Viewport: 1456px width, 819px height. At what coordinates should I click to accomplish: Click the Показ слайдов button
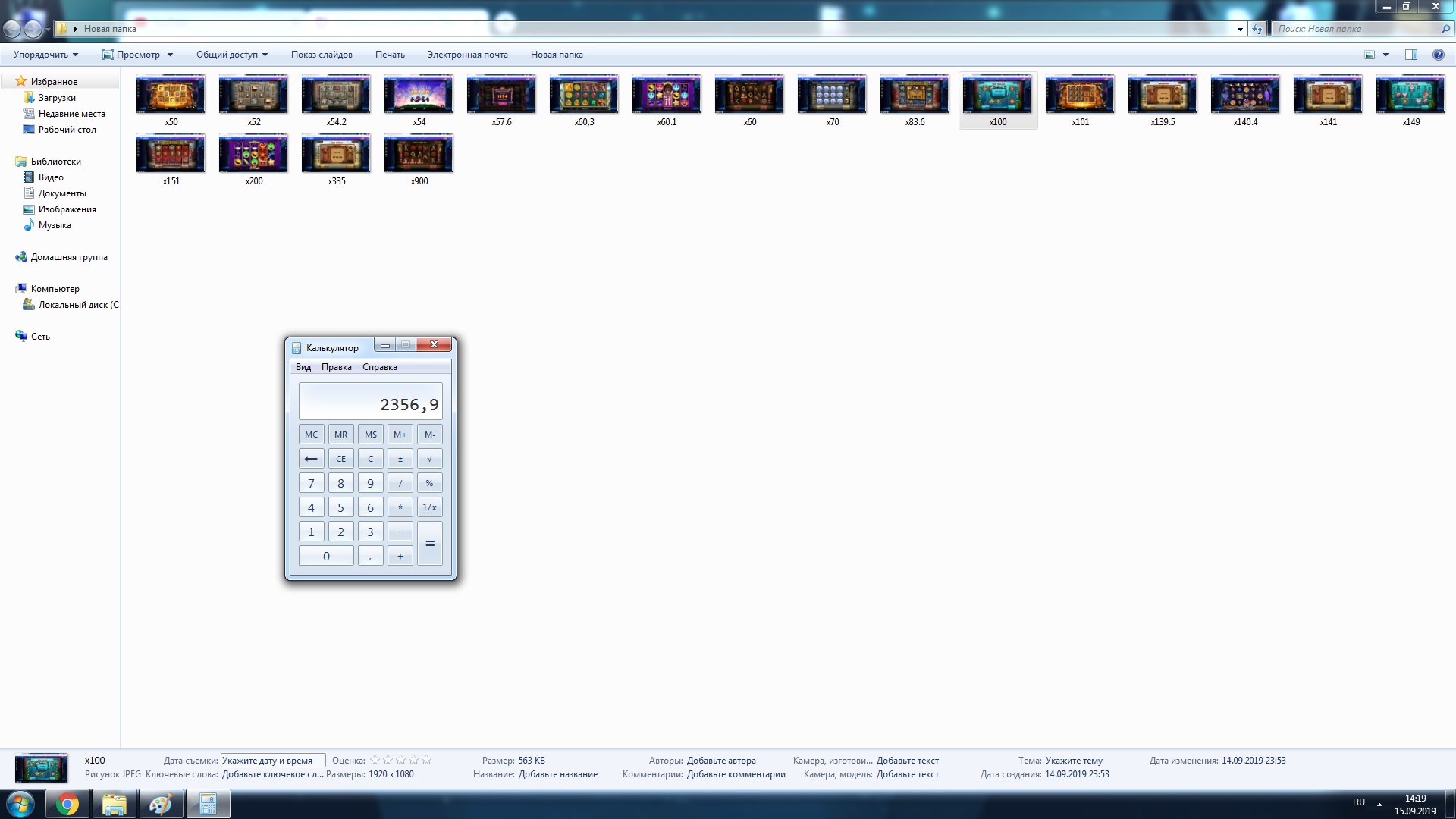coord(322,55)
